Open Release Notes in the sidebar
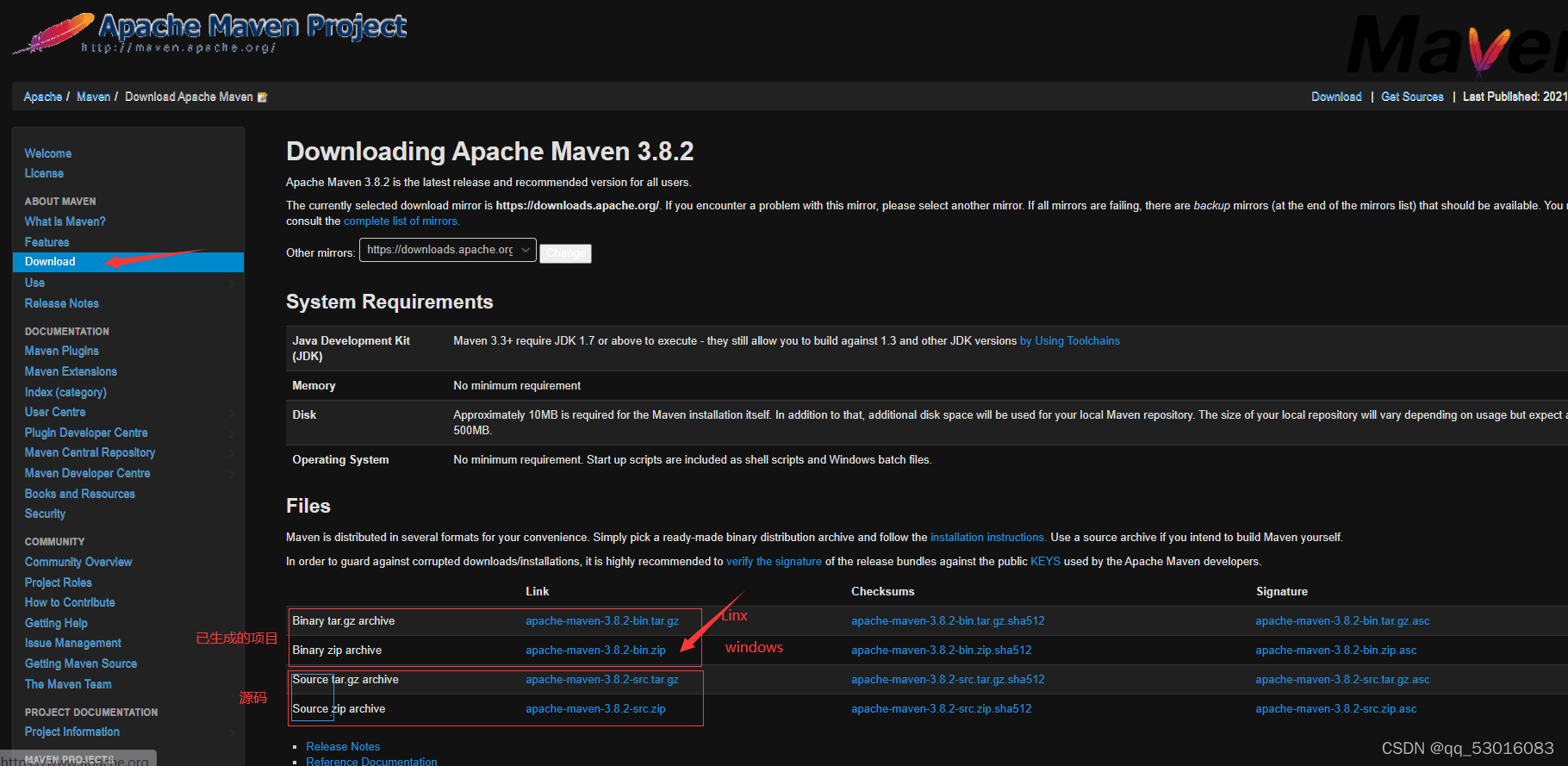Screen dimensions: 1568x766 tap(62, 303)
